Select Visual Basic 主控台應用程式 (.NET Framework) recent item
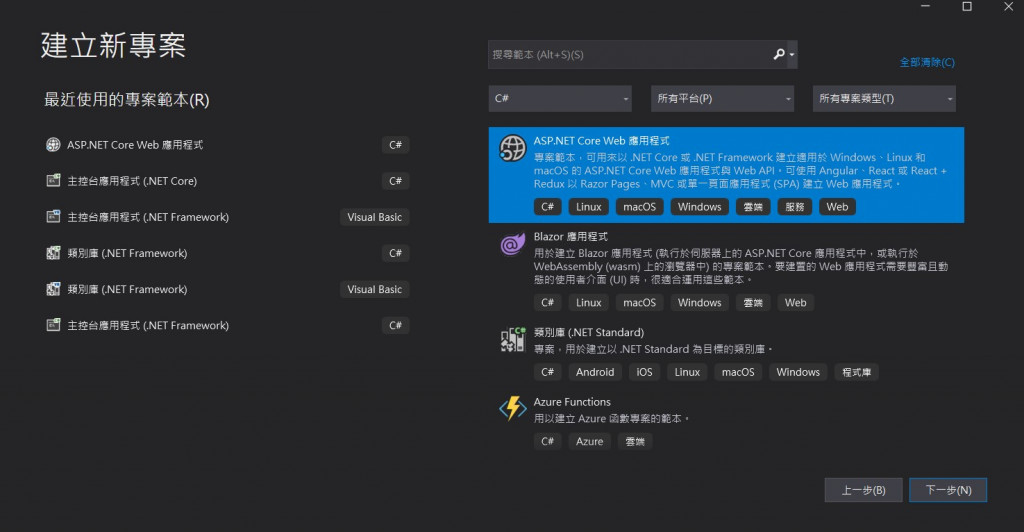 coord(227,217)
